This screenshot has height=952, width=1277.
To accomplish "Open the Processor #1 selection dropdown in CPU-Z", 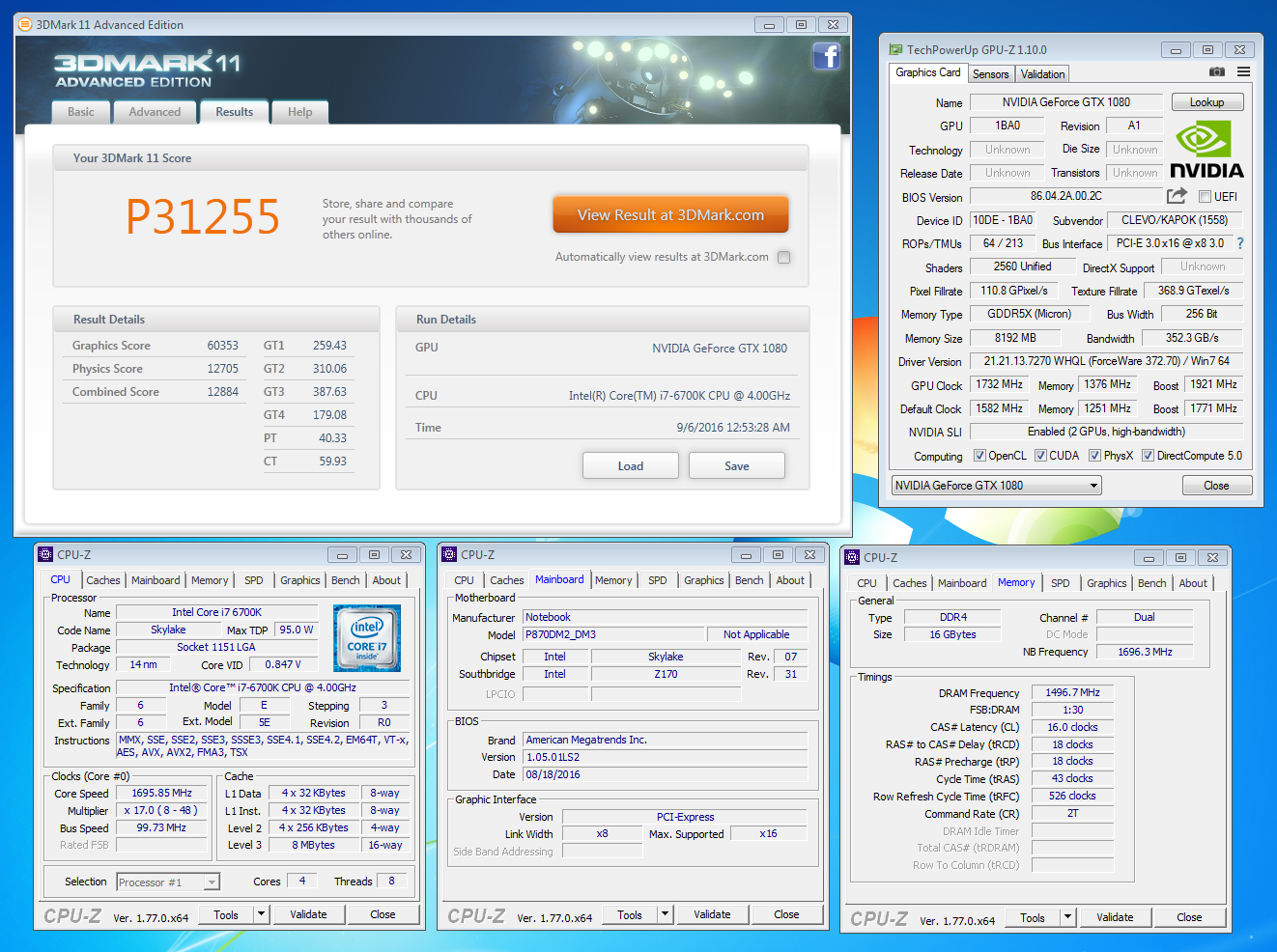I will pyautogui.click(x=168, y=882).
